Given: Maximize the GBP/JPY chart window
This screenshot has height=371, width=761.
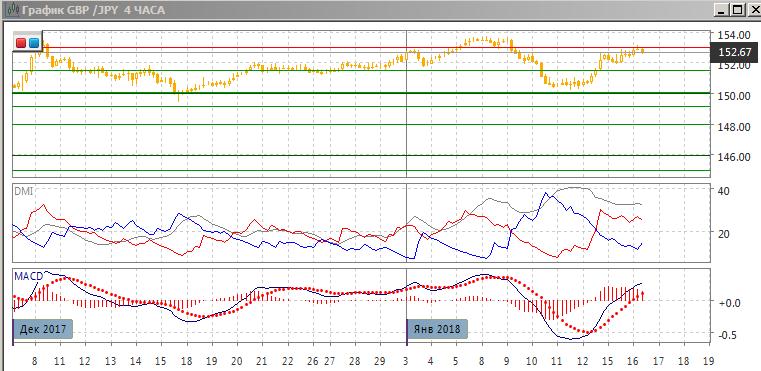Looking at the screenshot, I should click(738, 9).
